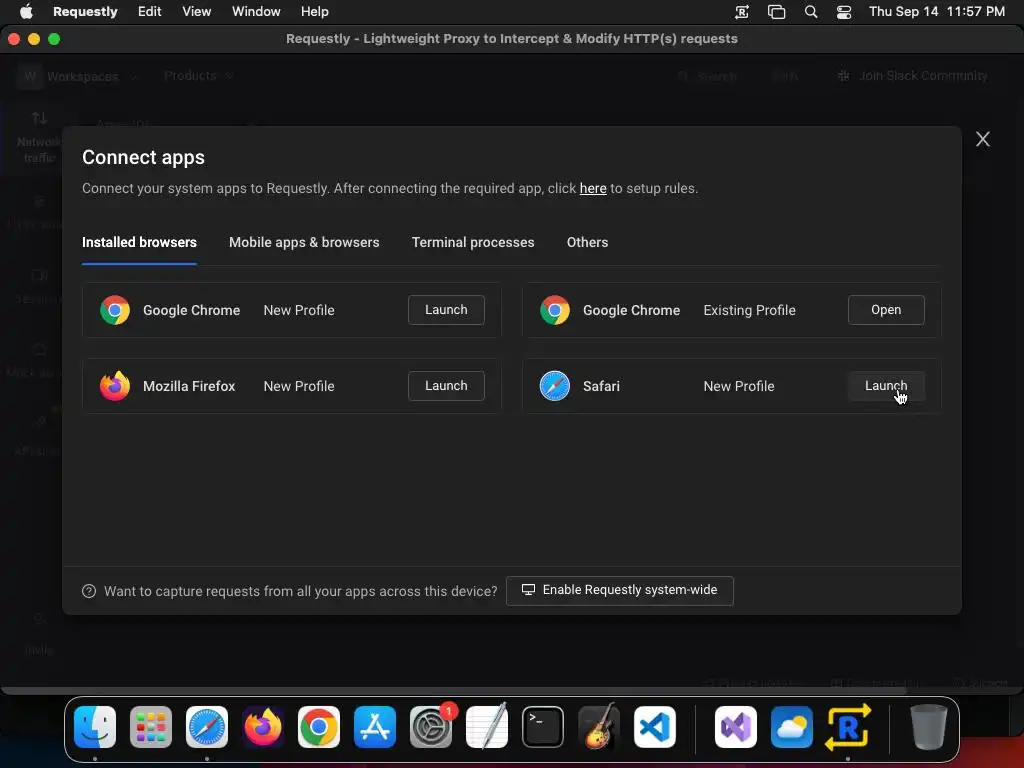Click the Mozilla Firefox logo in list
This screenshot has width=1024, height=768.
pyautogui.click(x=115, y=386)
